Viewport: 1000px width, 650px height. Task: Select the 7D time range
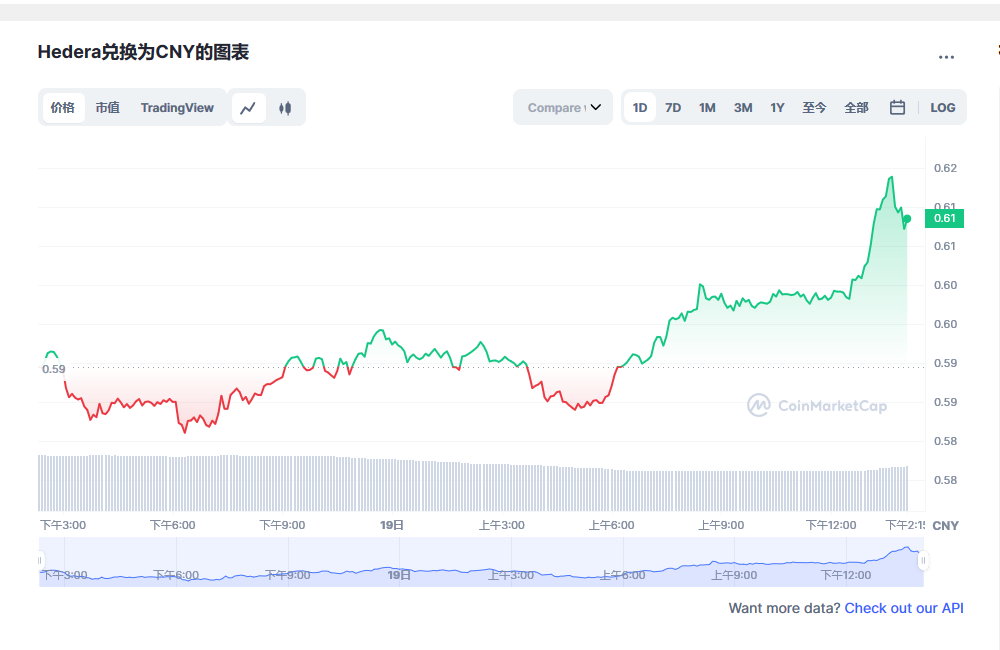[673, 108]
